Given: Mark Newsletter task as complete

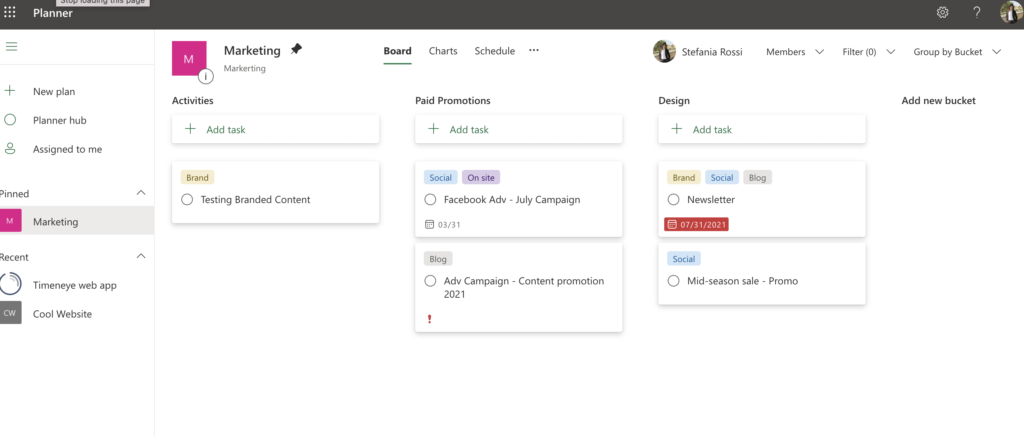Looking at the screenshot, I should (x=673, y=199).
